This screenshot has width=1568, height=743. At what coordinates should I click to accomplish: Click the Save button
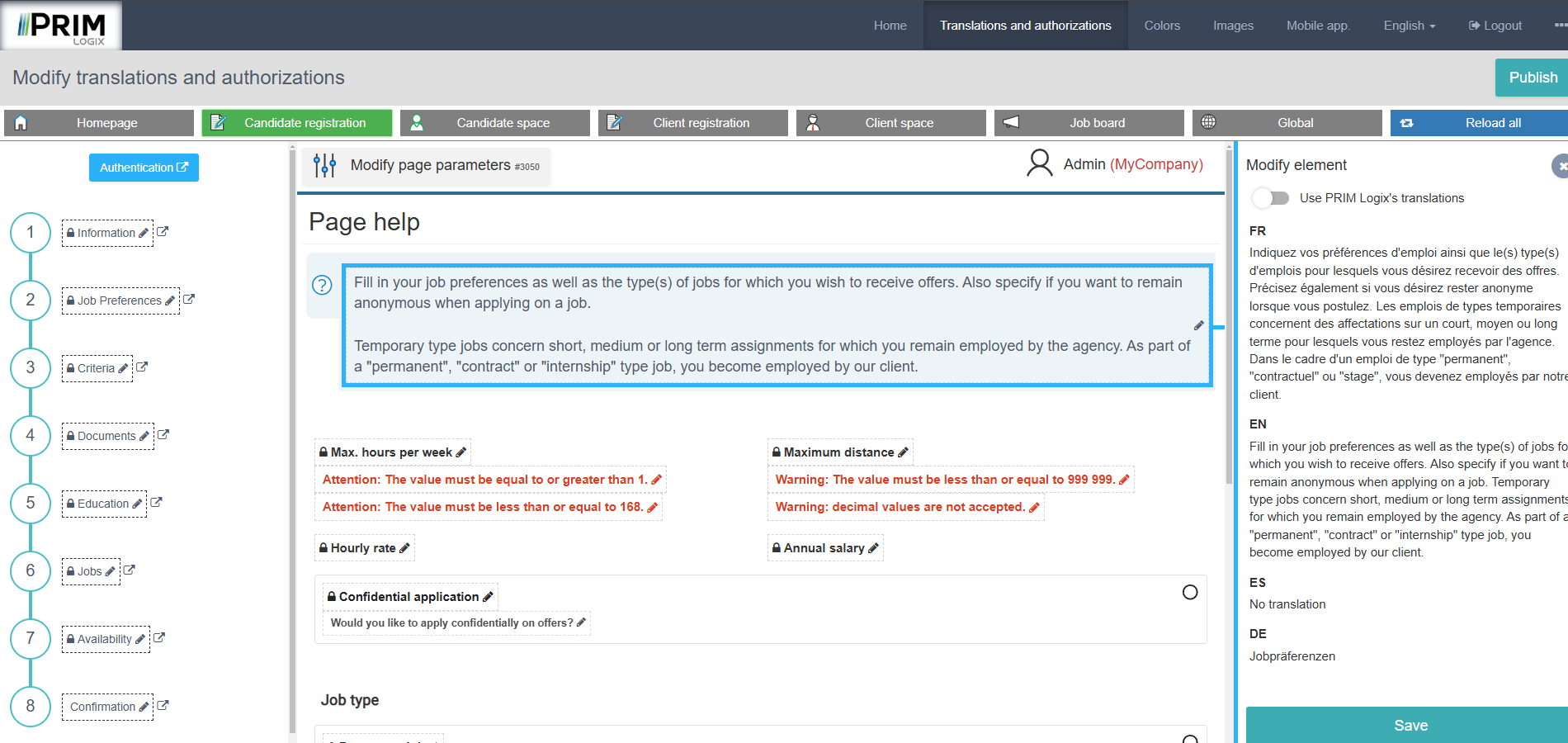click(1410, 725)
